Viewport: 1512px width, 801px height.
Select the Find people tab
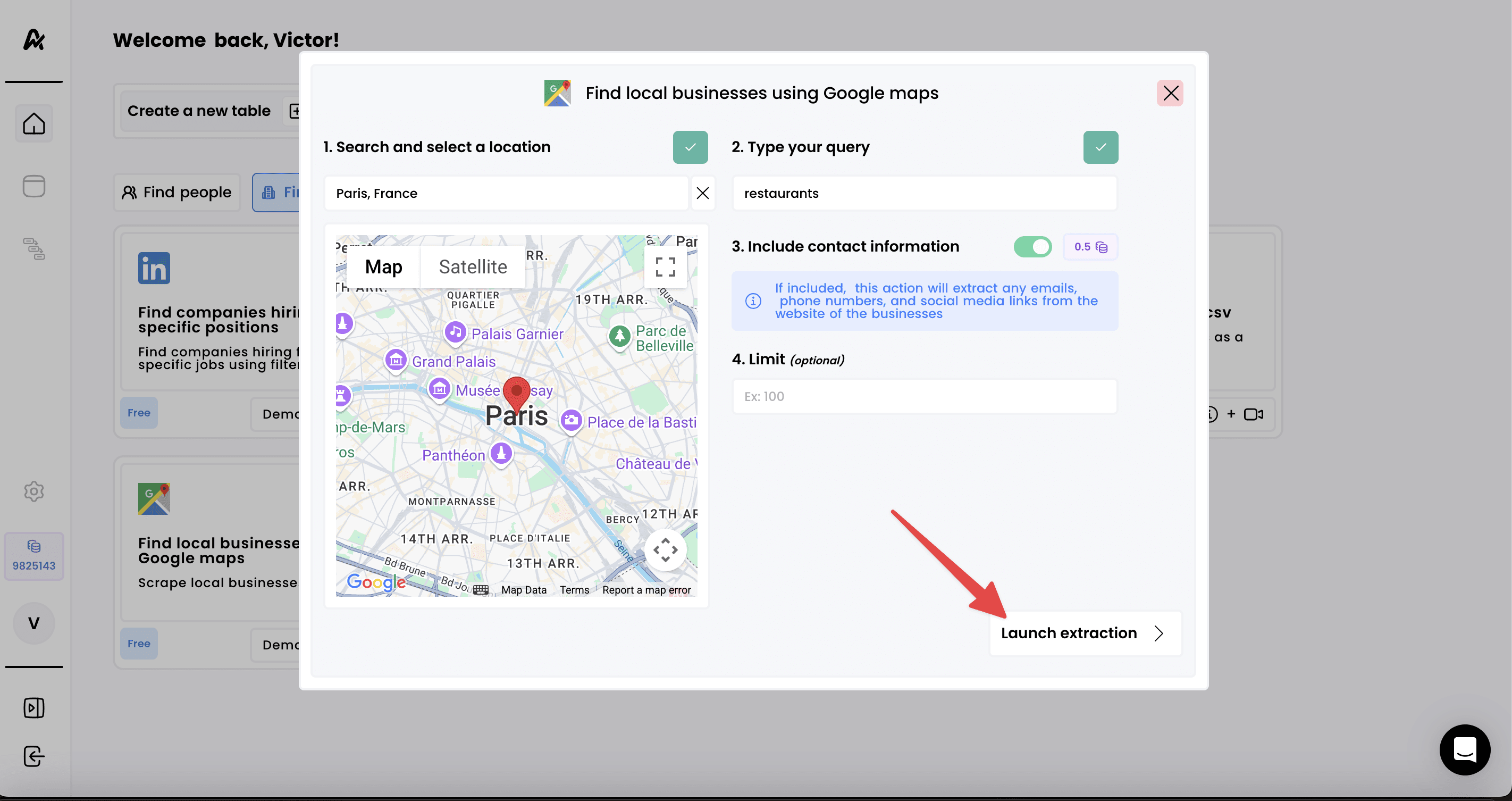pos(177,193)
